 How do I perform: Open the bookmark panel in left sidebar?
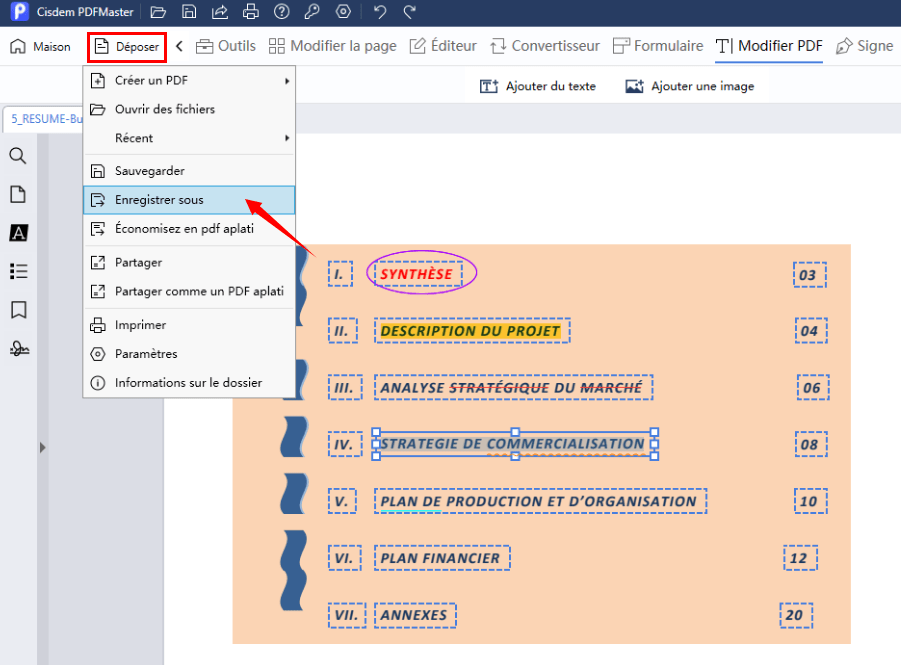click(x=18, y=310)
